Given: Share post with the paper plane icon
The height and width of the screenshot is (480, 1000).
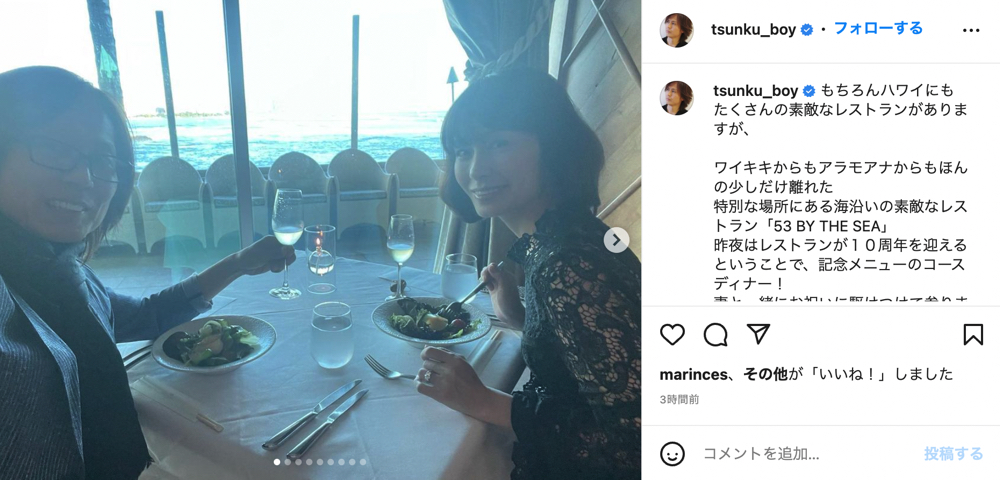Looking at the screenshot, I should (x=758, y=334).
